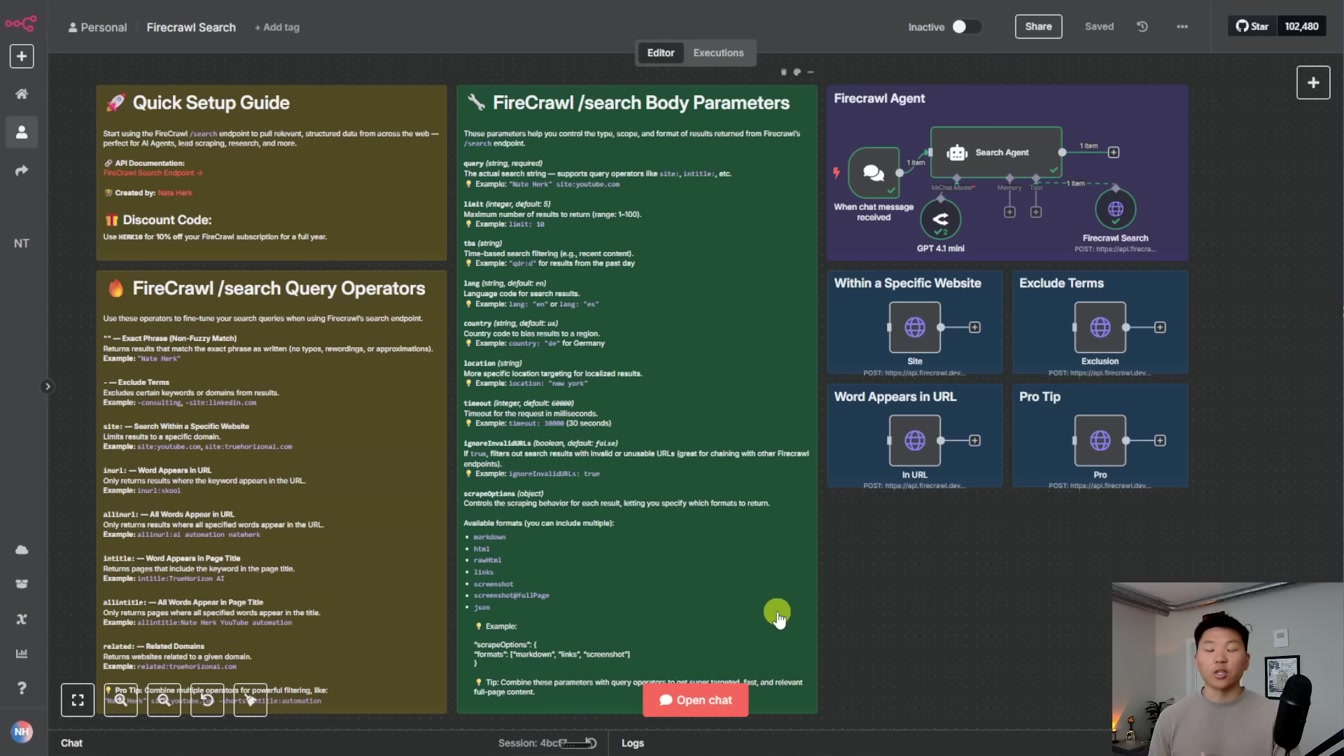1344x756 pixels.
Task: Switch to the Executions tab
Action: coord(718,53)
